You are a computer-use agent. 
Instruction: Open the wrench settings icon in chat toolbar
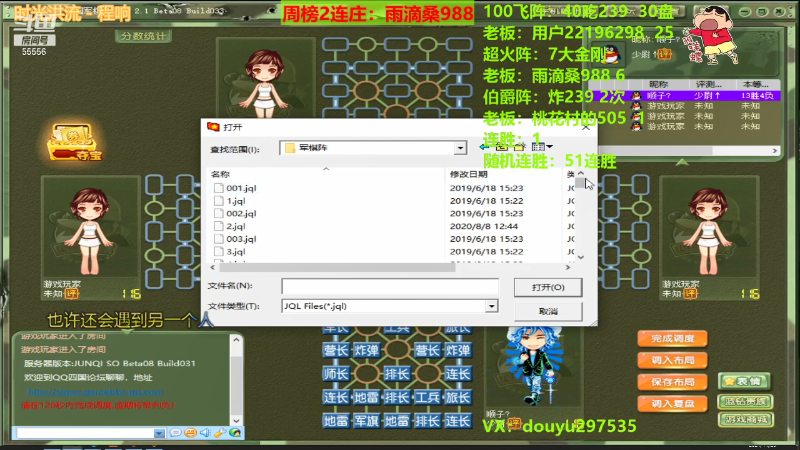(220, 433)
